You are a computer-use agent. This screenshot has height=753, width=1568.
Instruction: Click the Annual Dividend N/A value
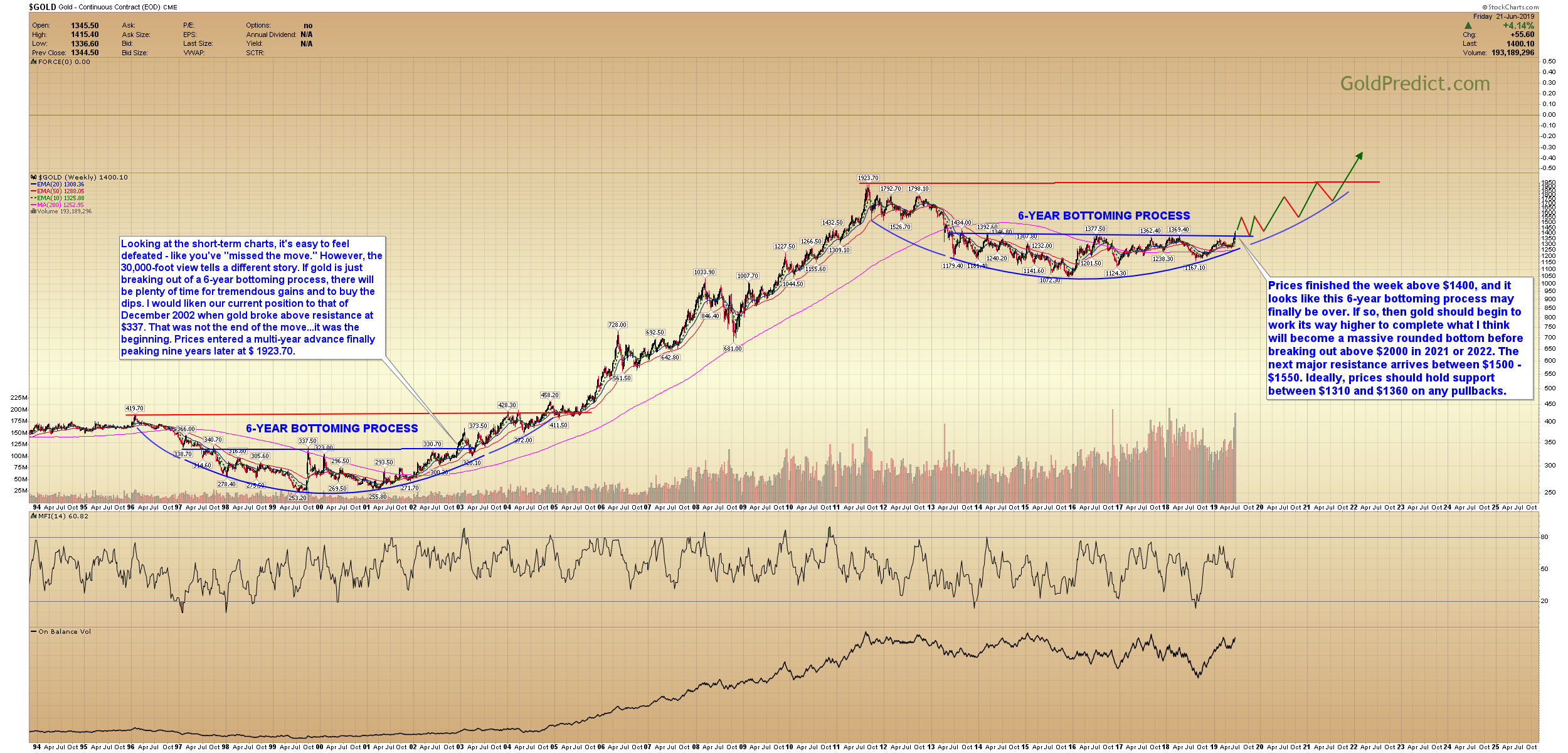306,35
